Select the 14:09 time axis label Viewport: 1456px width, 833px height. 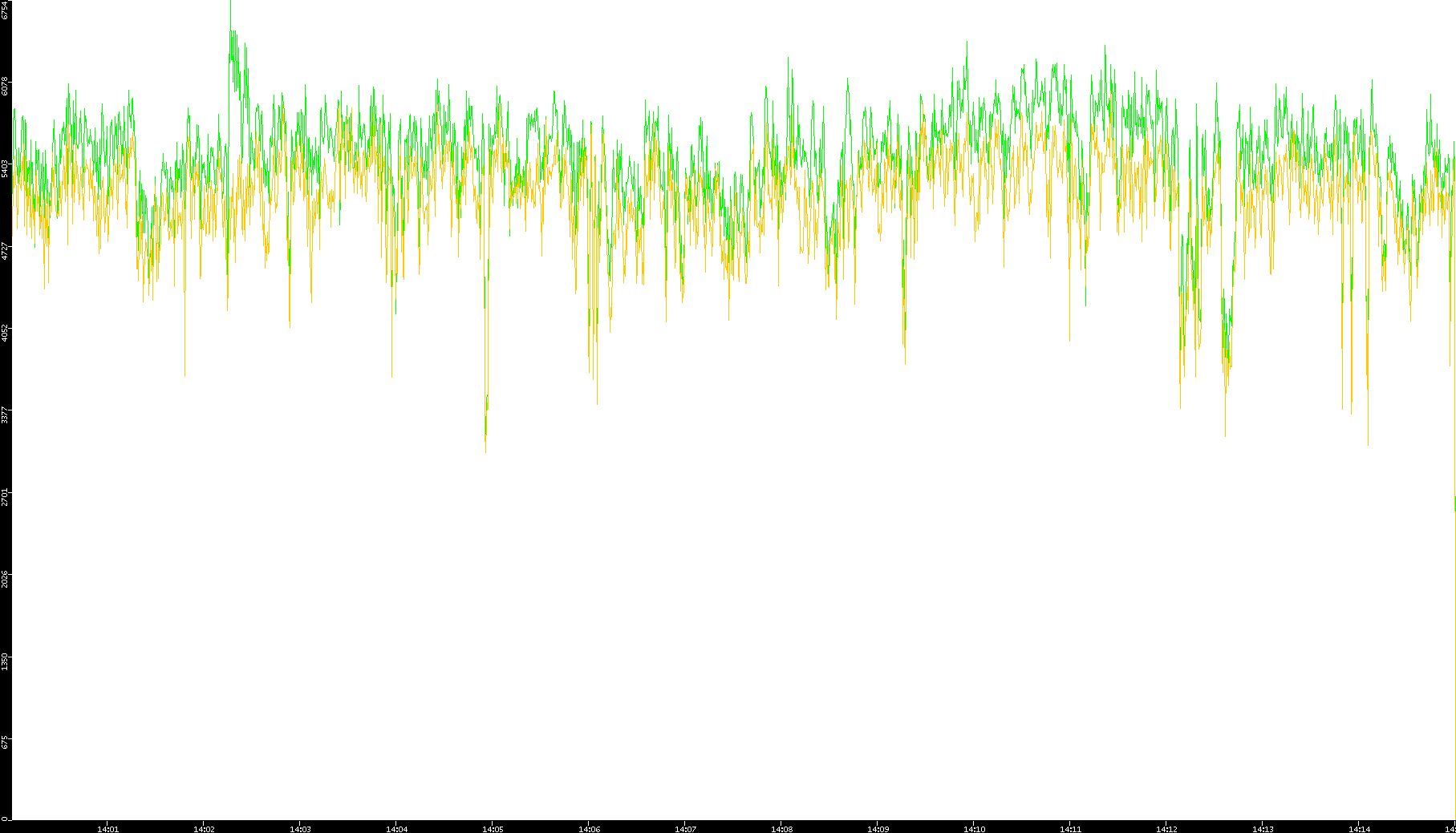(x=878, y=828)
